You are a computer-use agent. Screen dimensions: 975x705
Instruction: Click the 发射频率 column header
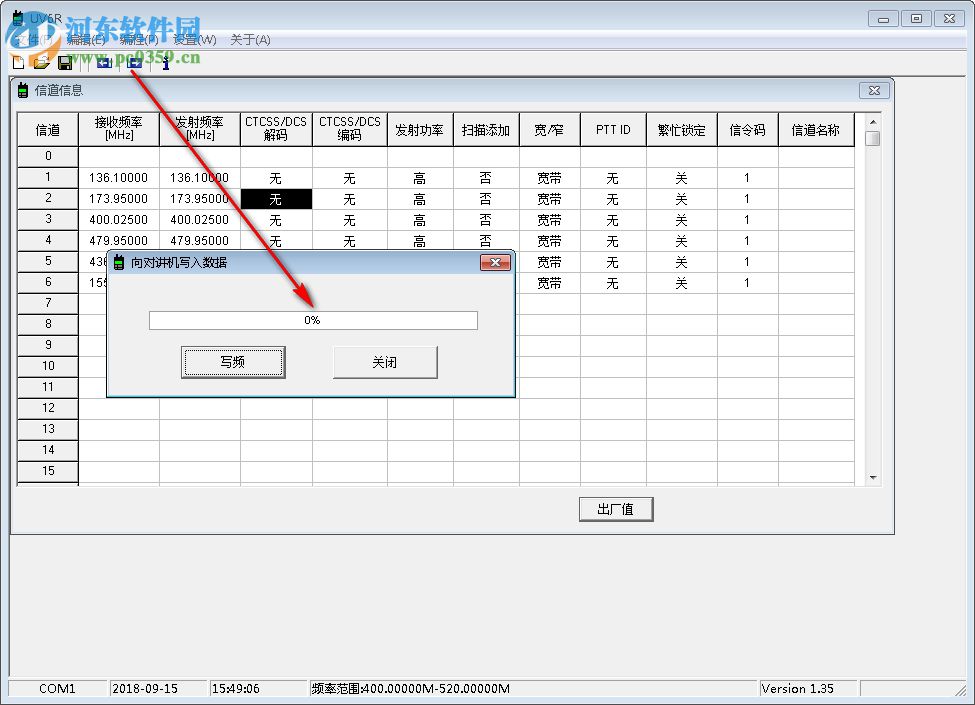pyautogui.click(x=200, y=129)
